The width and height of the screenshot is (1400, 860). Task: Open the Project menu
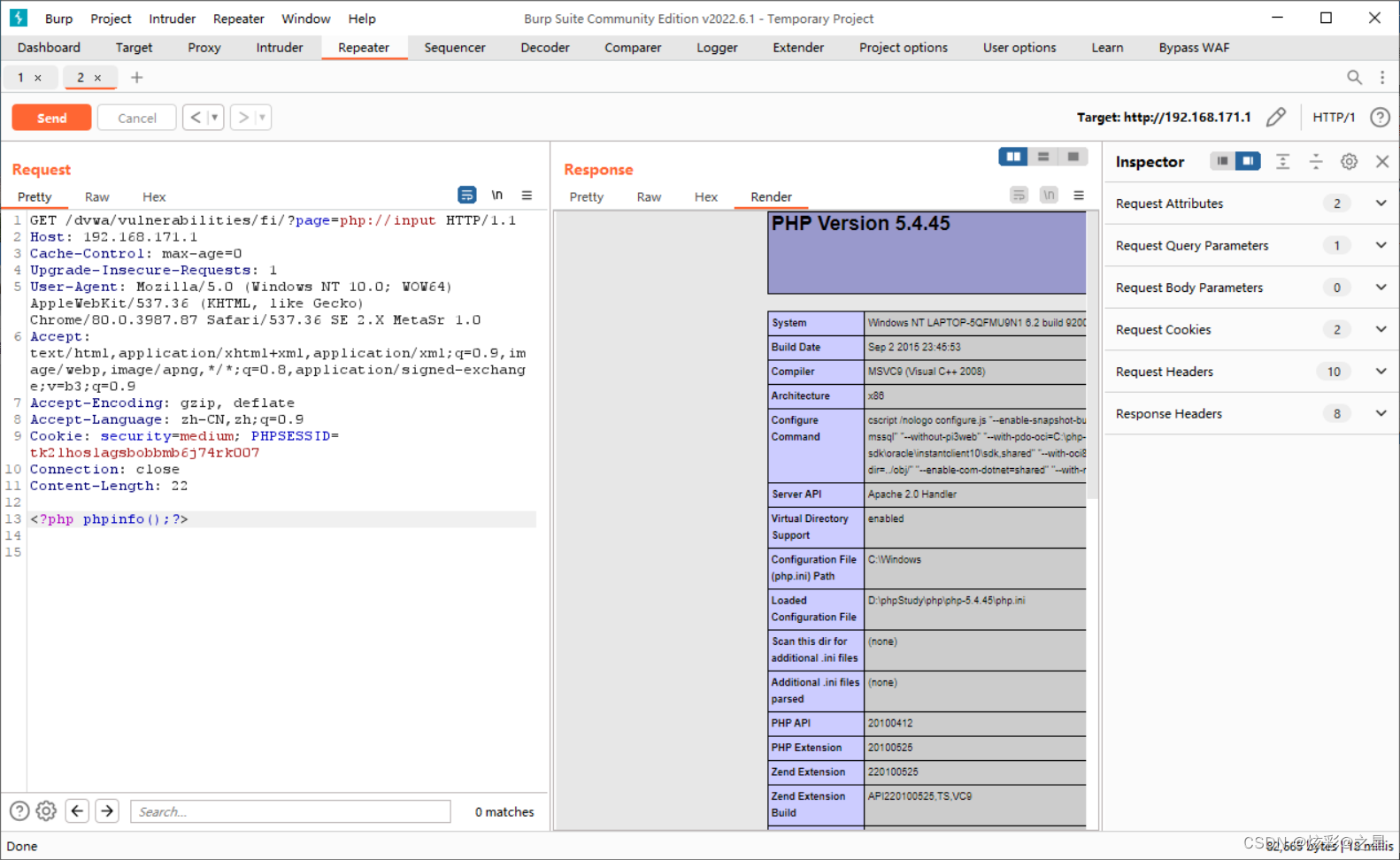(x=111, y=19)
